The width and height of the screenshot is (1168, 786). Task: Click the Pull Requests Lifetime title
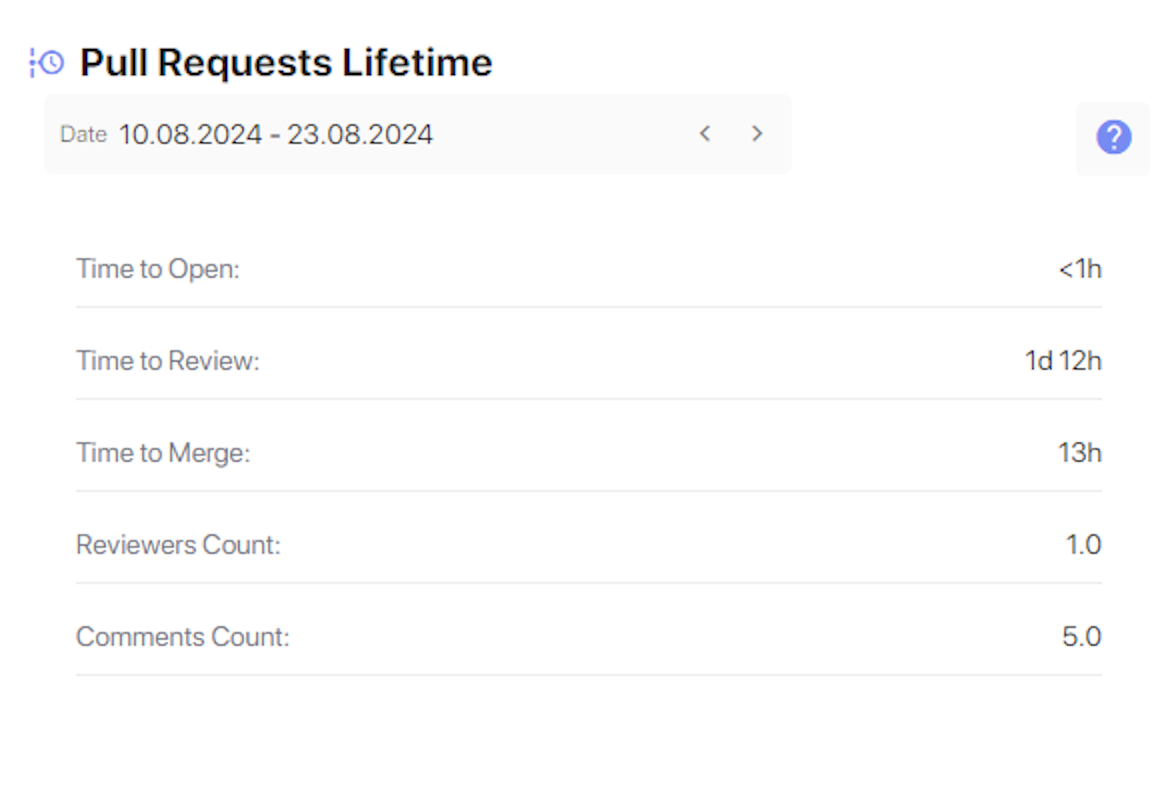pos(286,63)
